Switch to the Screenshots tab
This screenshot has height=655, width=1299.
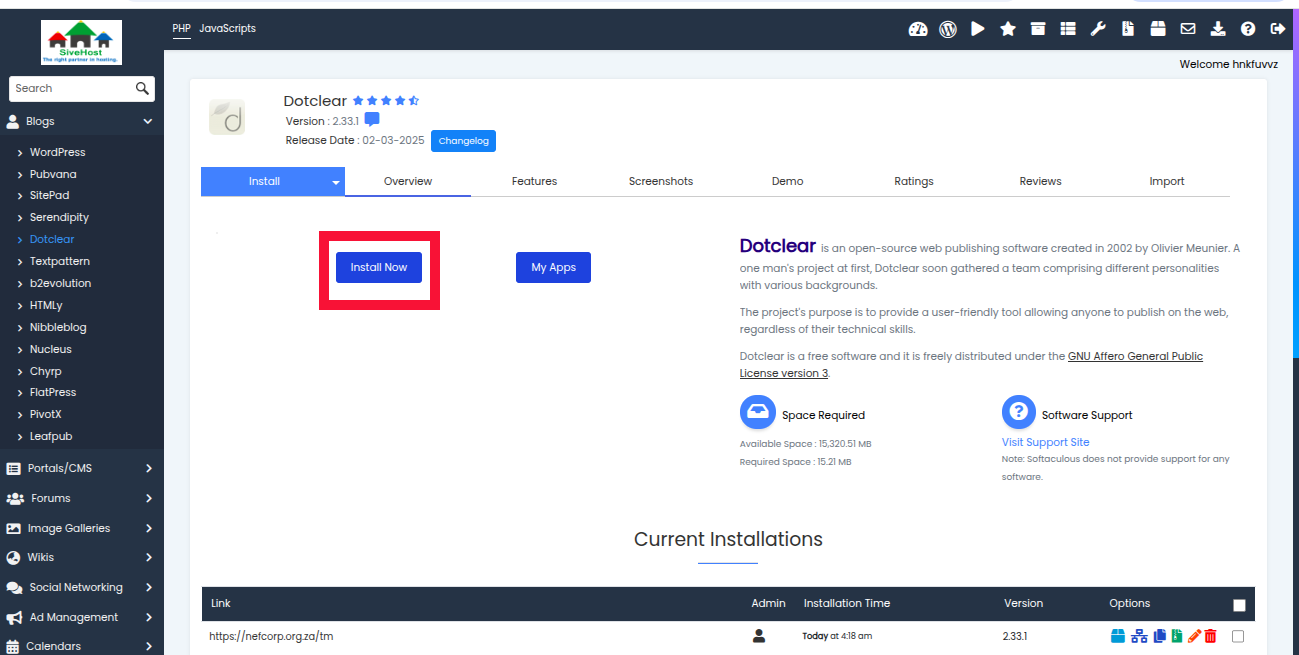pyautogui.click(x=661, y=181)
